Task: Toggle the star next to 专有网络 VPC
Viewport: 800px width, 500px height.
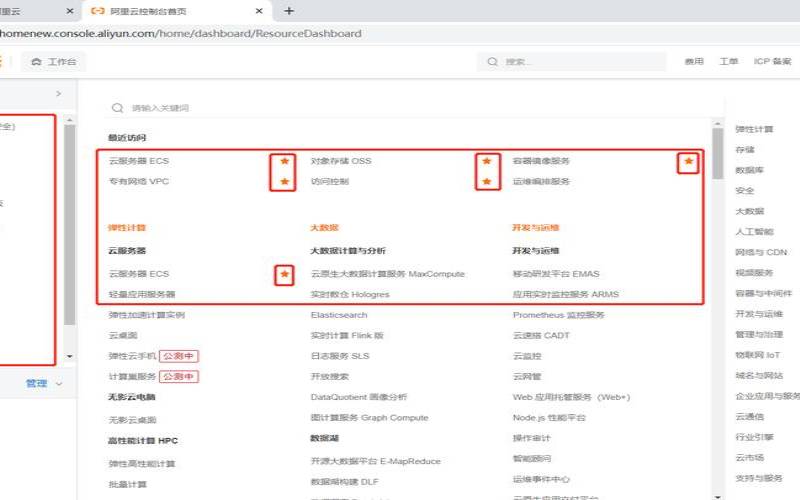Action: [285, 182]
